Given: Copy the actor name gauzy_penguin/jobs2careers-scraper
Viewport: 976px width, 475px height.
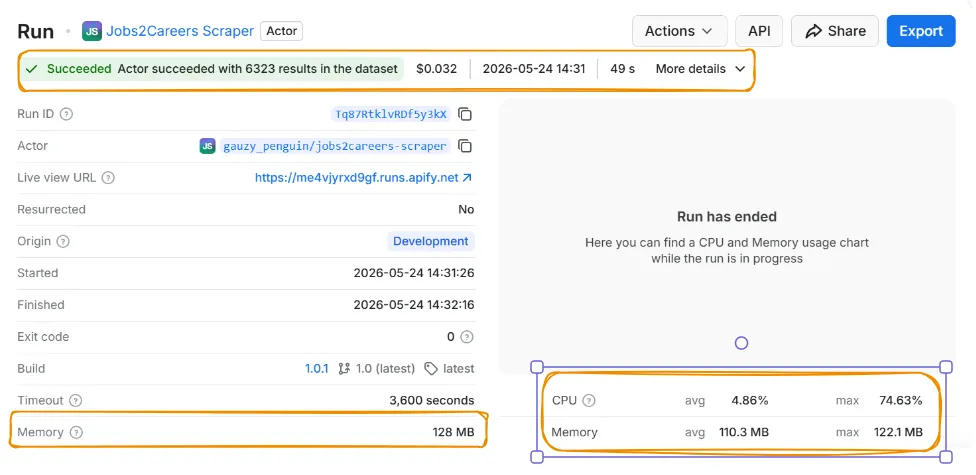Looking at the screenshot, I should coord(465,146).
